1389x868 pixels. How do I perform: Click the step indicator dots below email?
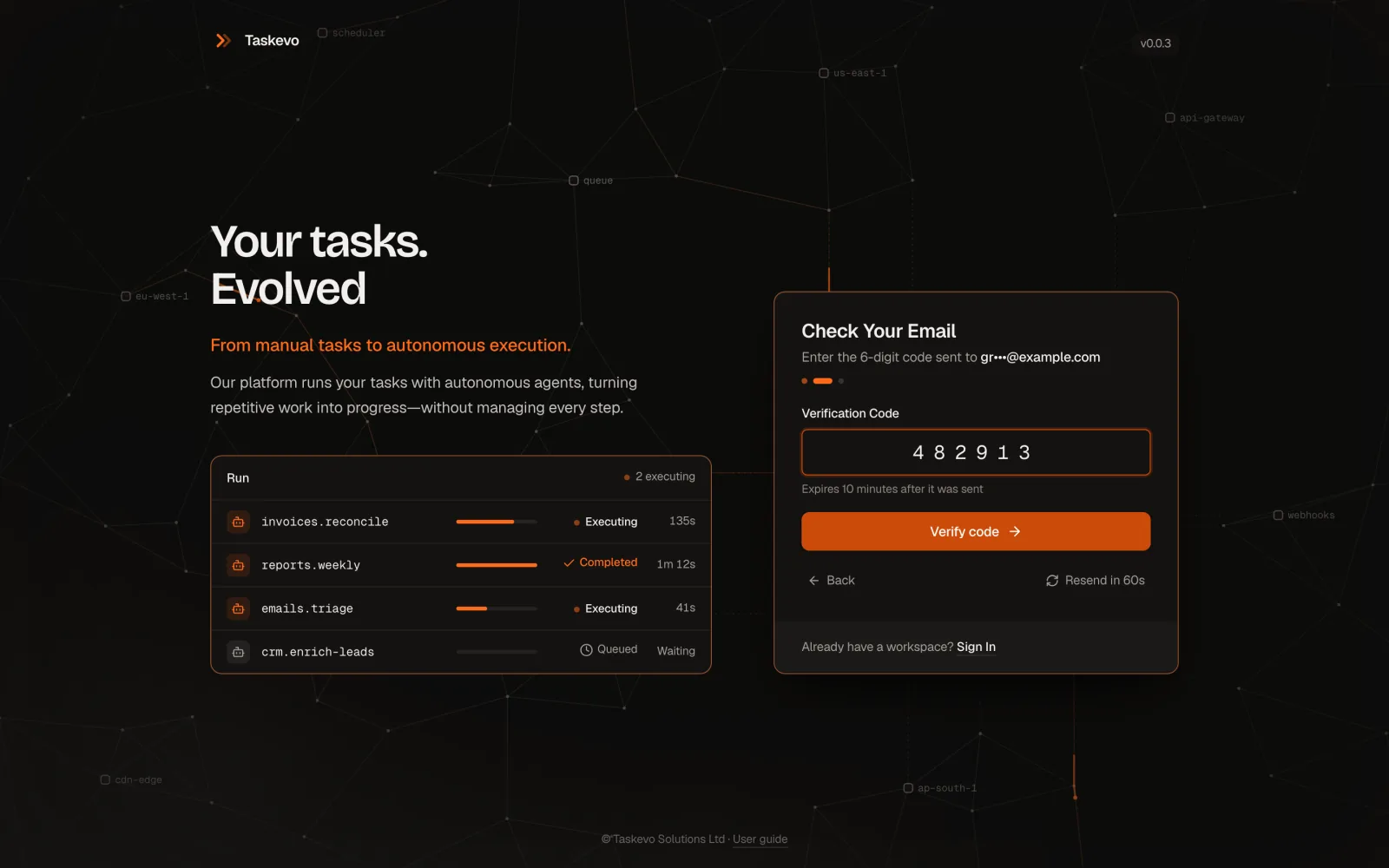point(823,381)
